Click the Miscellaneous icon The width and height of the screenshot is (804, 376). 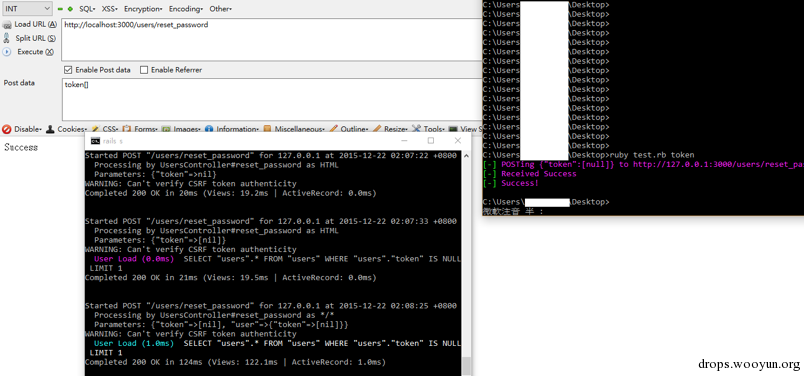click(x=267, y=128)
